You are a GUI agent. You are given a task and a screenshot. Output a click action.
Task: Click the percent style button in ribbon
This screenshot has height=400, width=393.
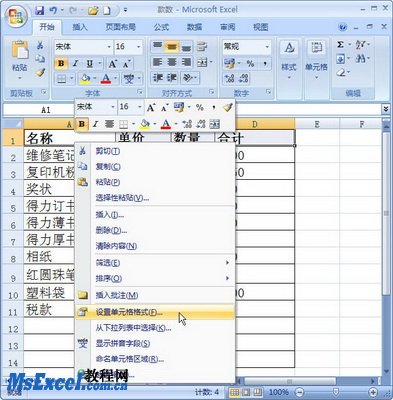coord(250,63)
